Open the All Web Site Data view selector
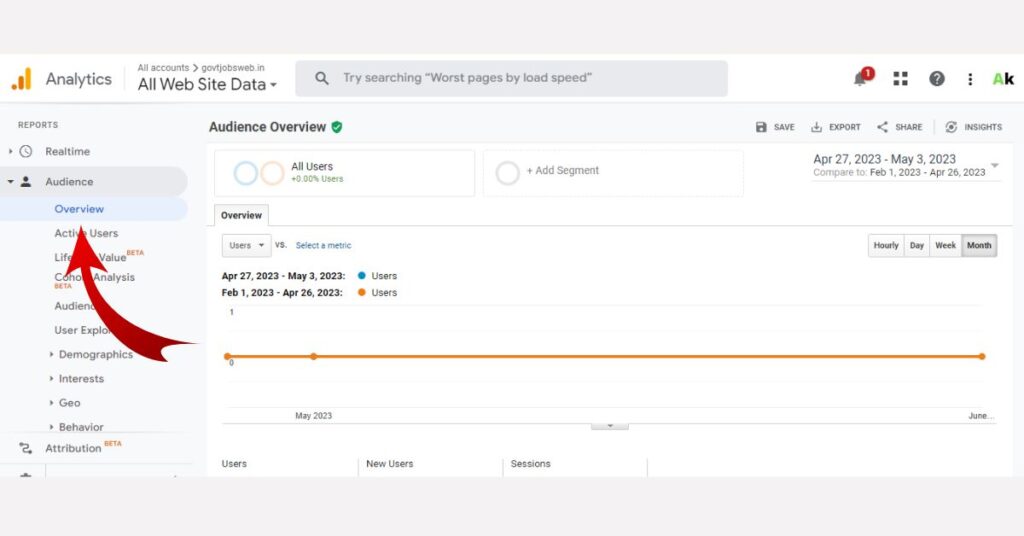This screenshot has width=1024, height=536. click(x=207, y=84)
